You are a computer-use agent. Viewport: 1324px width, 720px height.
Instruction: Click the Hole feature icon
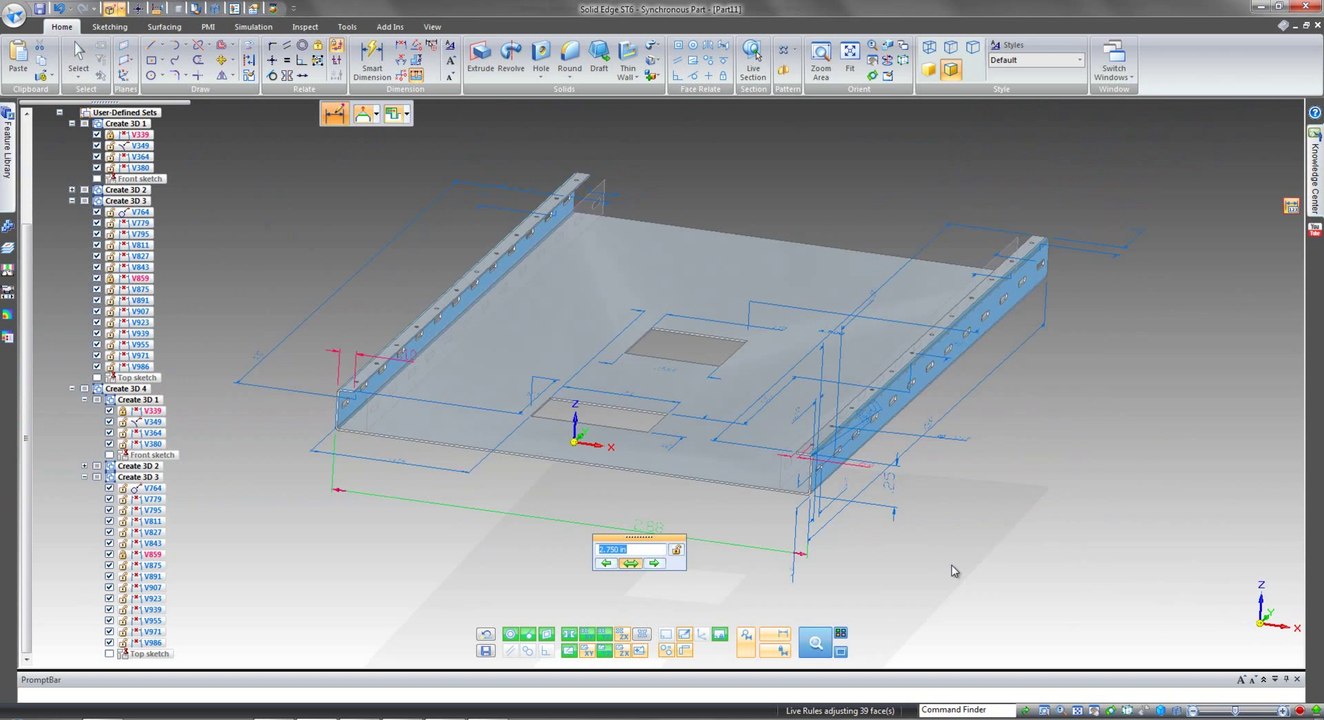click(541, 57)
